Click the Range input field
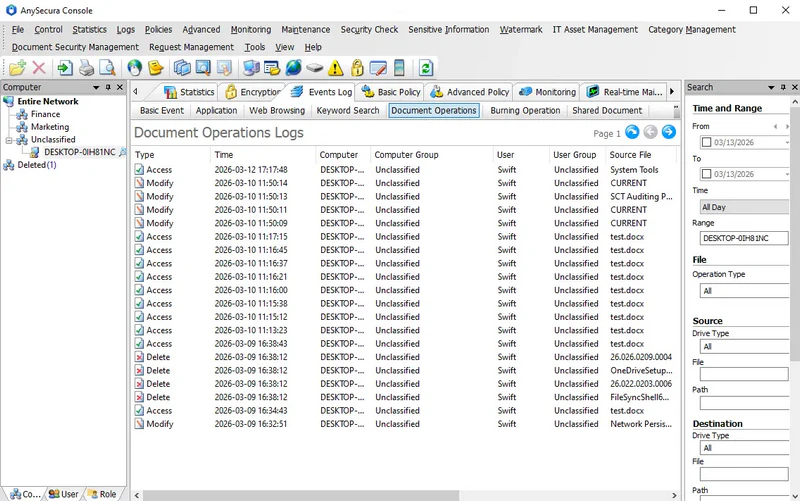This screenshot has width=800, height=501. tap(744, 238)
